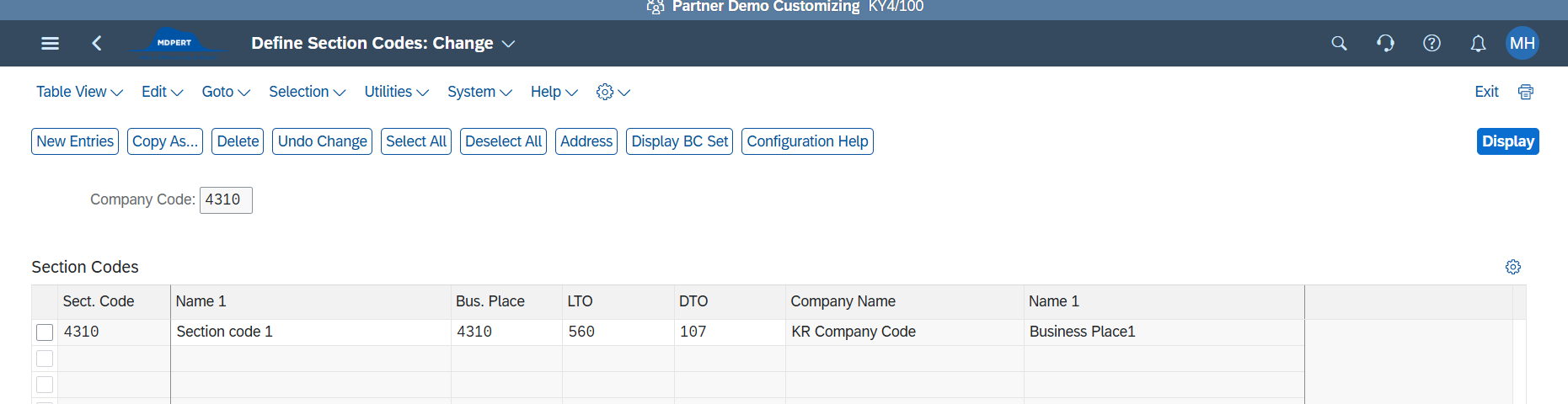Open the notifications bell
The width and height of the screenshot is (1568, 404).
click(x=1478, y=43)
